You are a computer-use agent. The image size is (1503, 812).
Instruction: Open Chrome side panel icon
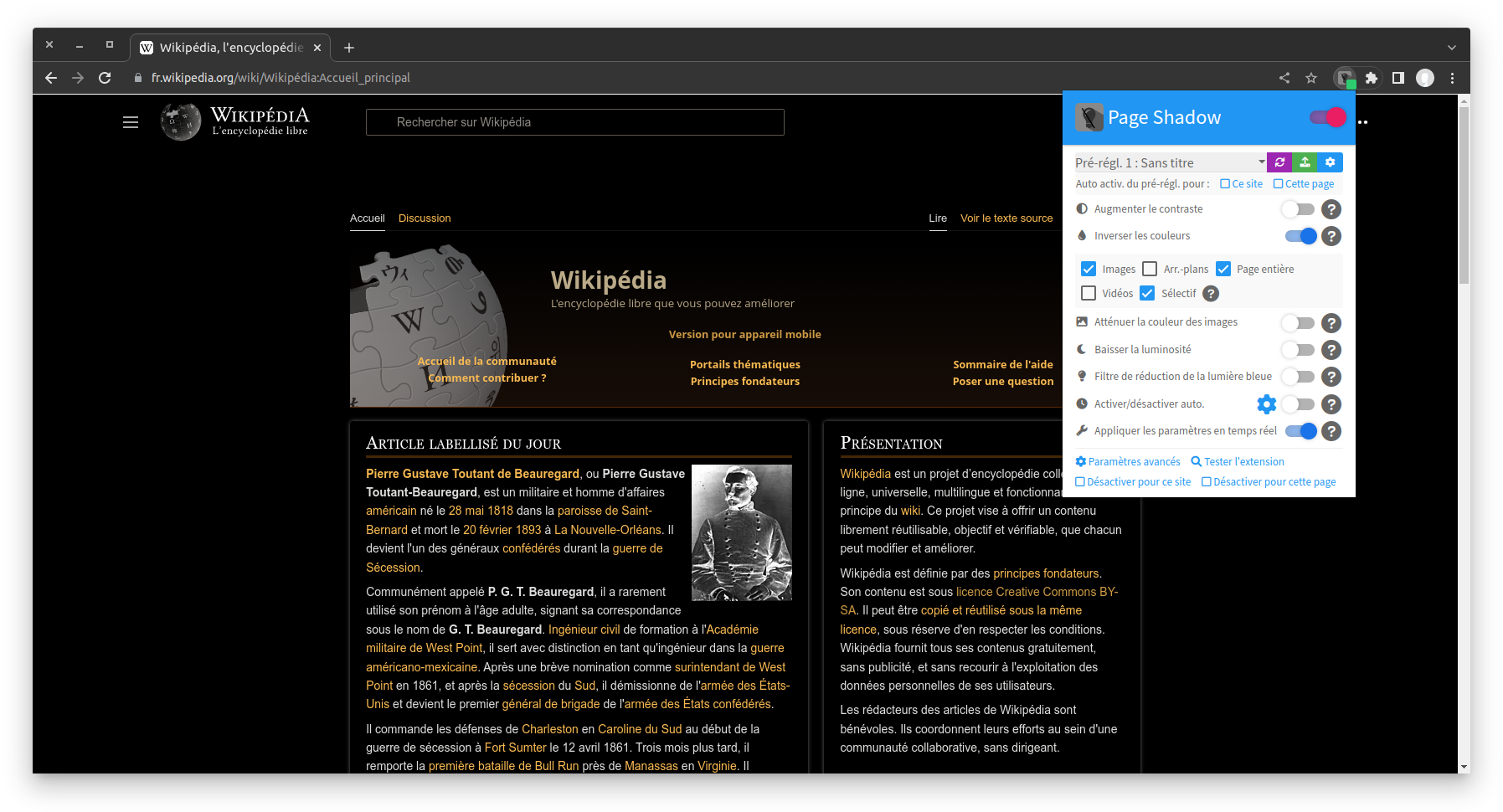point(1397,78)
